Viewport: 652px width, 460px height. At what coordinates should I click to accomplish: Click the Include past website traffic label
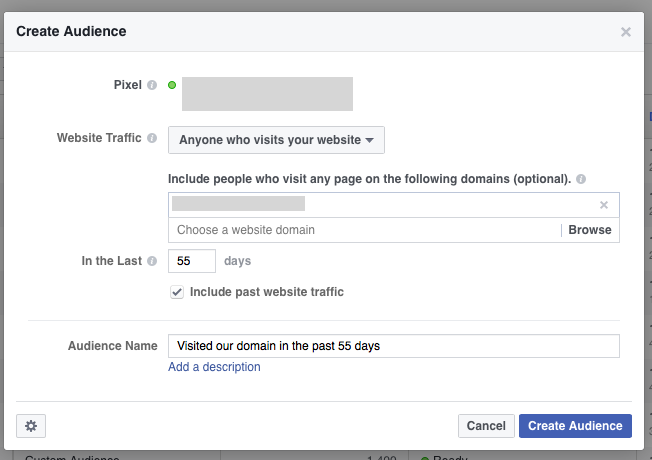267,292
